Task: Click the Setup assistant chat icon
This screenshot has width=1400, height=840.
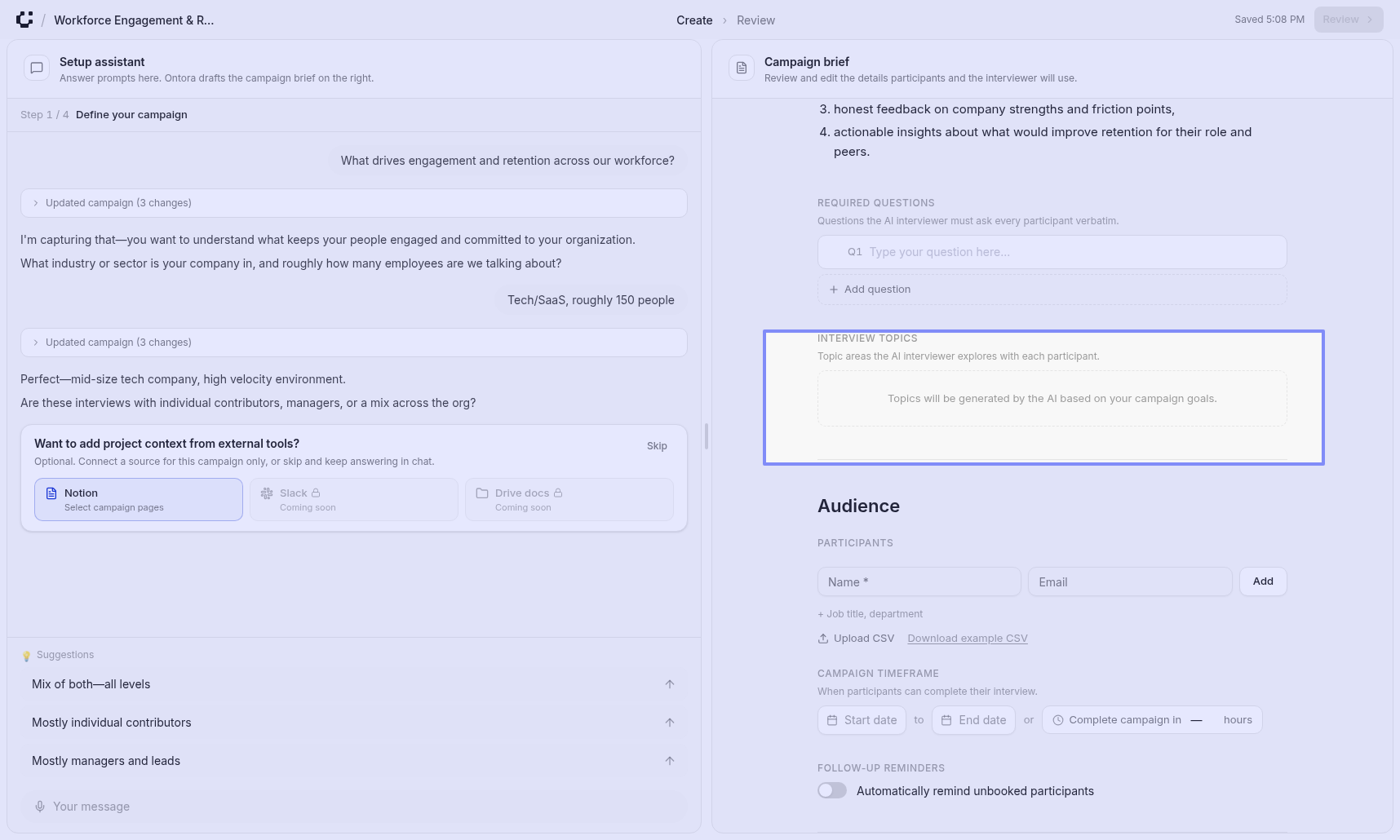Action: click(37, 69)
